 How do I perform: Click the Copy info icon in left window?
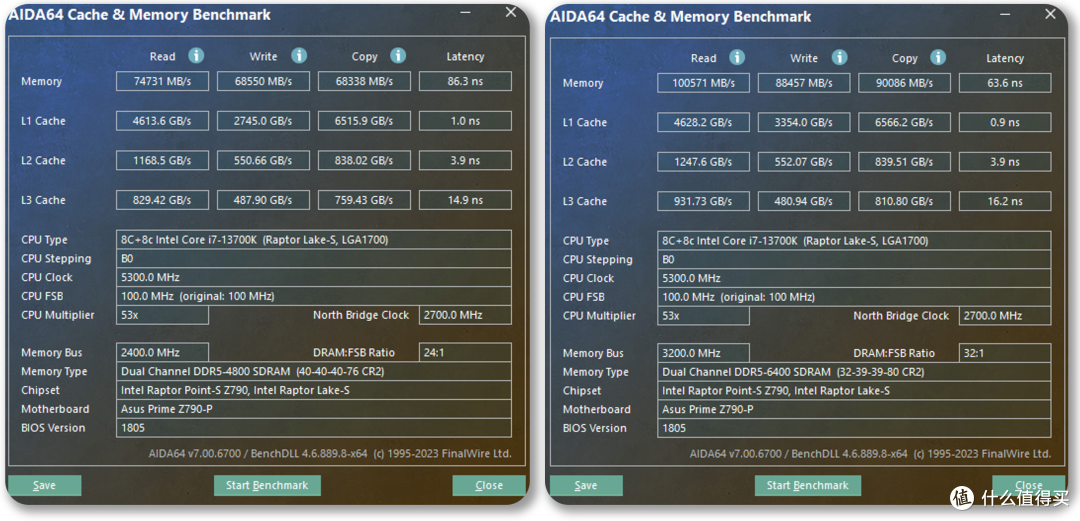398,56
